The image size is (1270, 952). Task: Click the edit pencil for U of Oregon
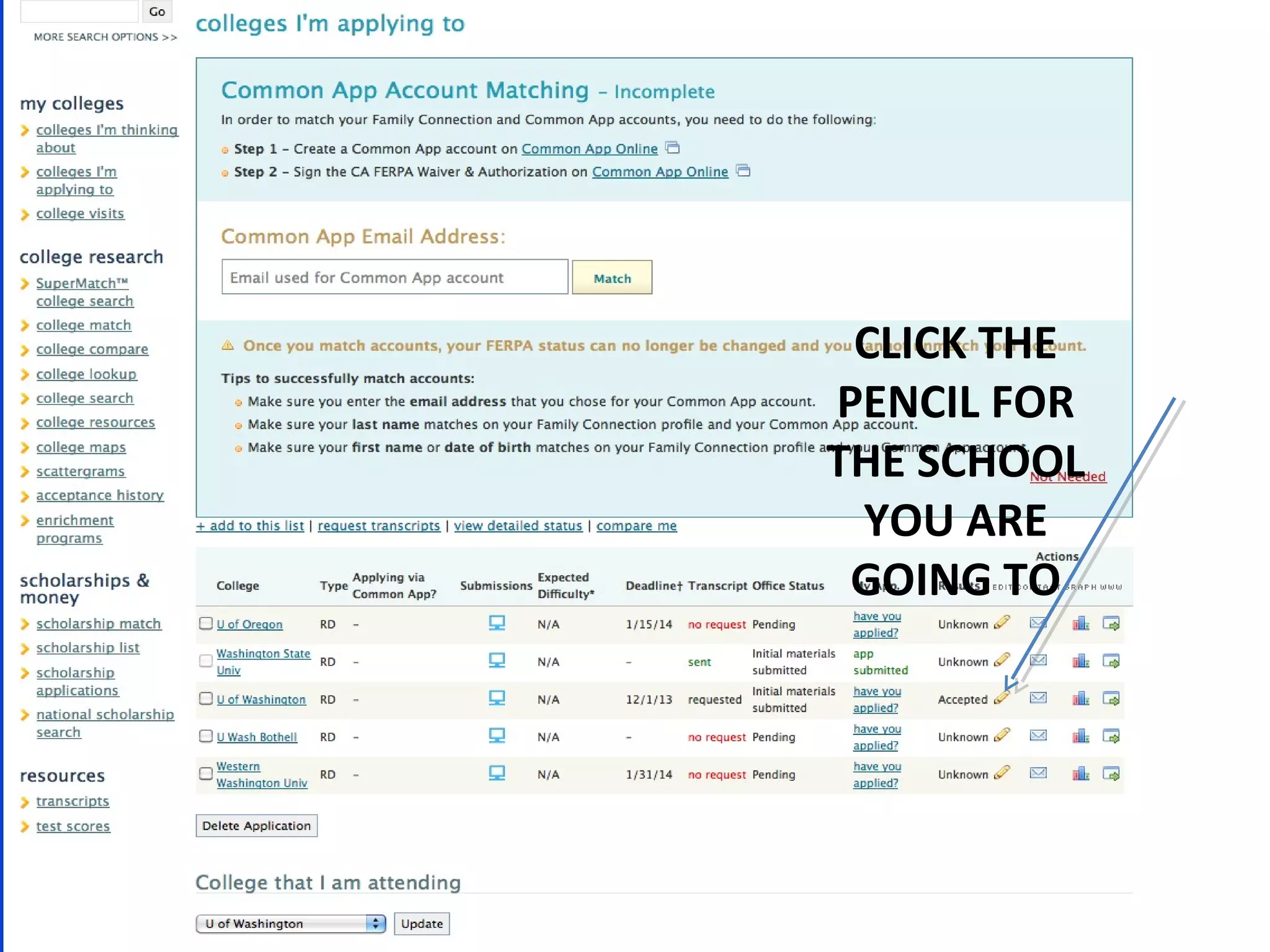coord(1001,622)
